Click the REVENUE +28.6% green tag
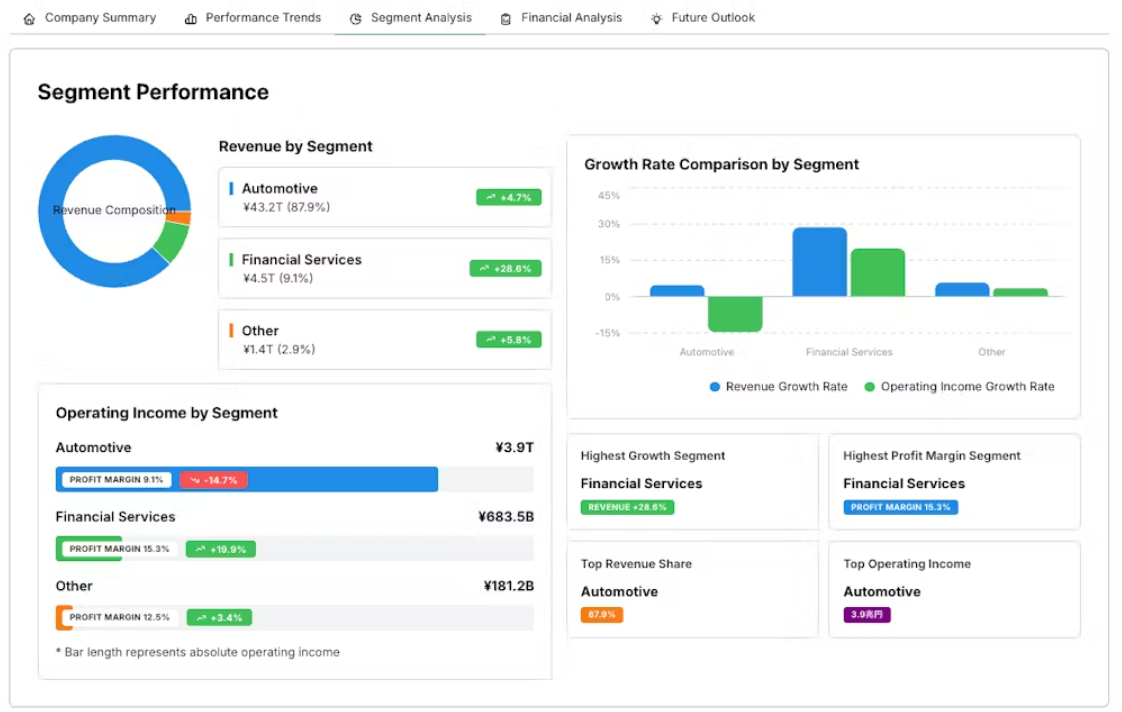1122x712 pixels. 627,507
